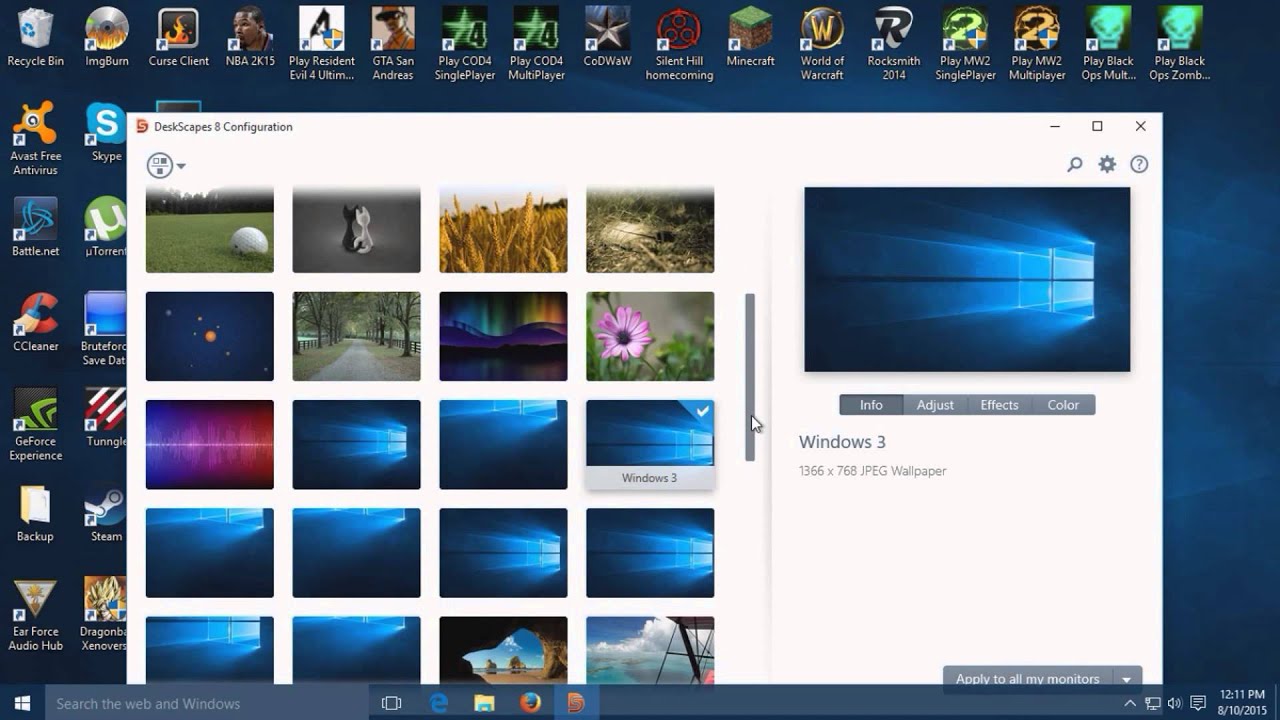Open the Avast Free Antivirus icon
Viewport: 1280px width, 720px height.
tap(36, 139)
